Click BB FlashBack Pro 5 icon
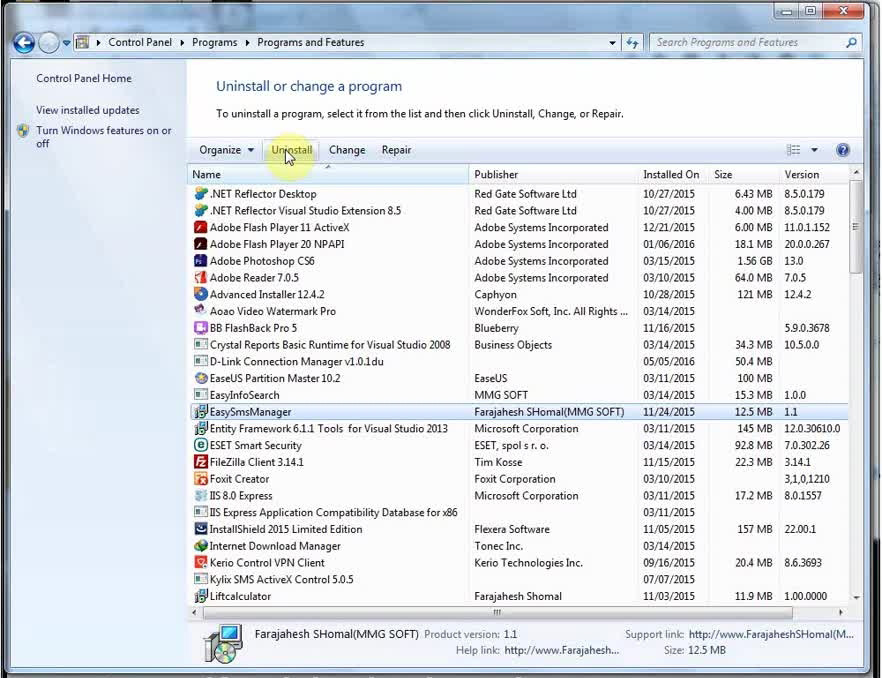Image resolution: width=882 pixels, height=678 pixels. [x=200, y=327]
